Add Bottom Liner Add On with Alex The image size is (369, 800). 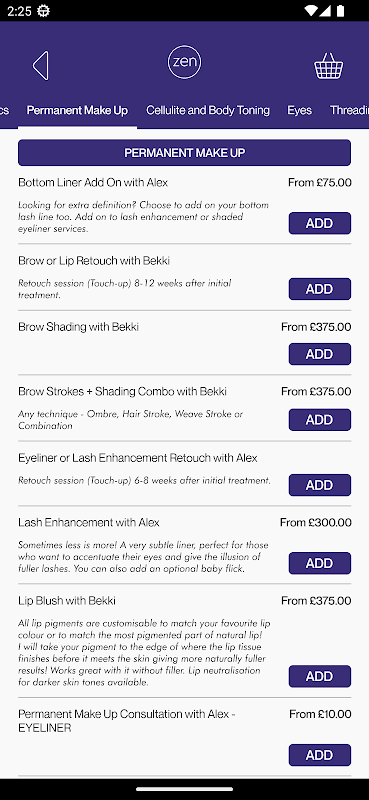click(x=319, y=223)
